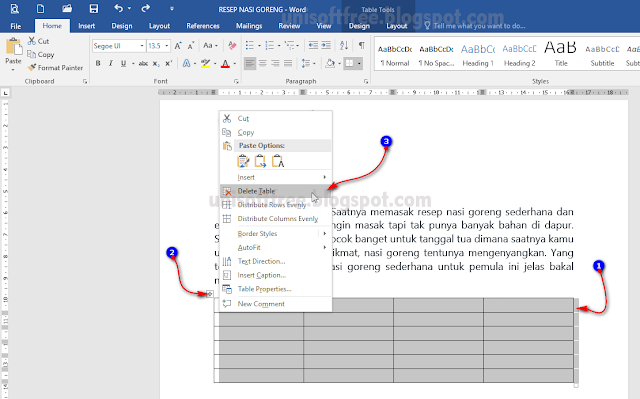The width and height of the screenshot is (640, 399).
Task: Apply the Heading 1 style
Action: [478, 55]
